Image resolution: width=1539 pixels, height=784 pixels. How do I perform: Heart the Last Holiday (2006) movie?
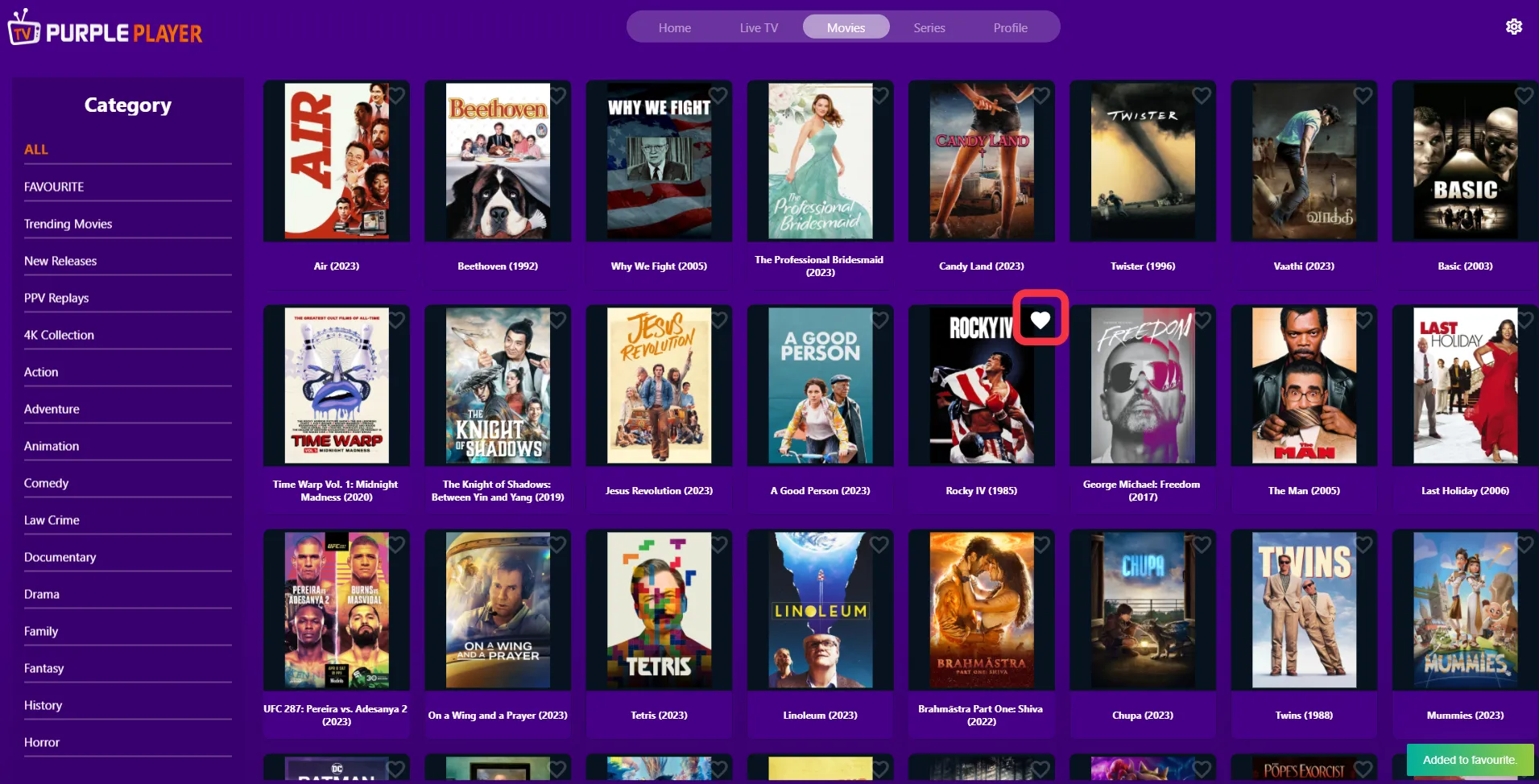[x=1524, y=320]
